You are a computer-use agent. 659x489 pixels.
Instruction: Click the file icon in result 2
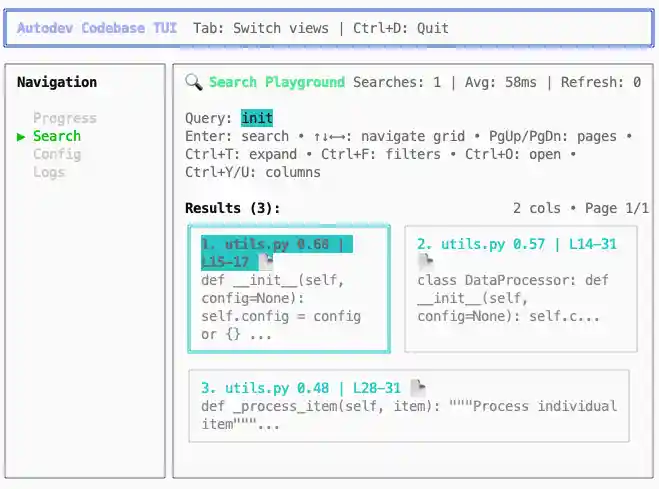click(425, 261)
